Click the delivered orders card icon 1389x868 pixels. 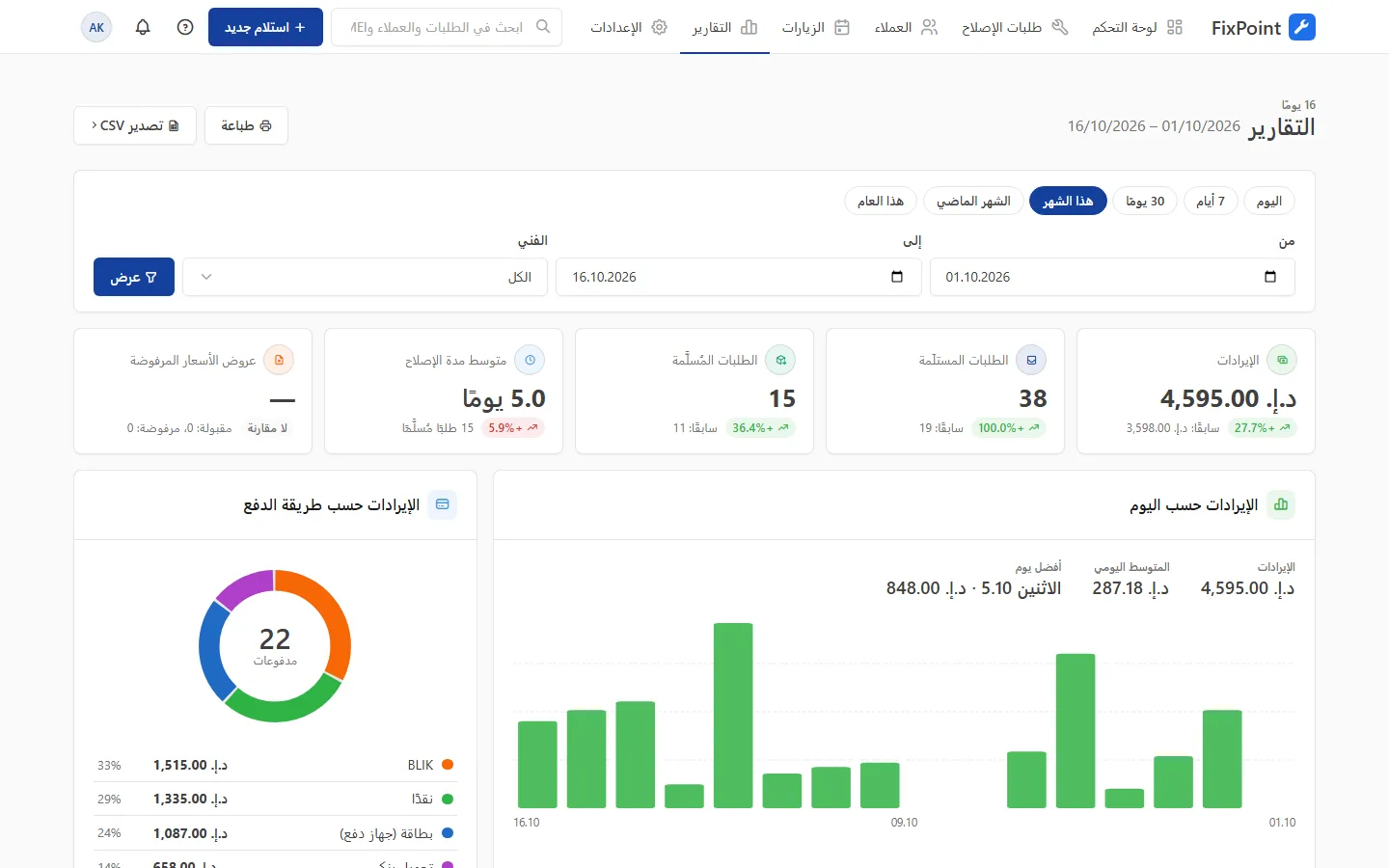click(x=780, y=360)
